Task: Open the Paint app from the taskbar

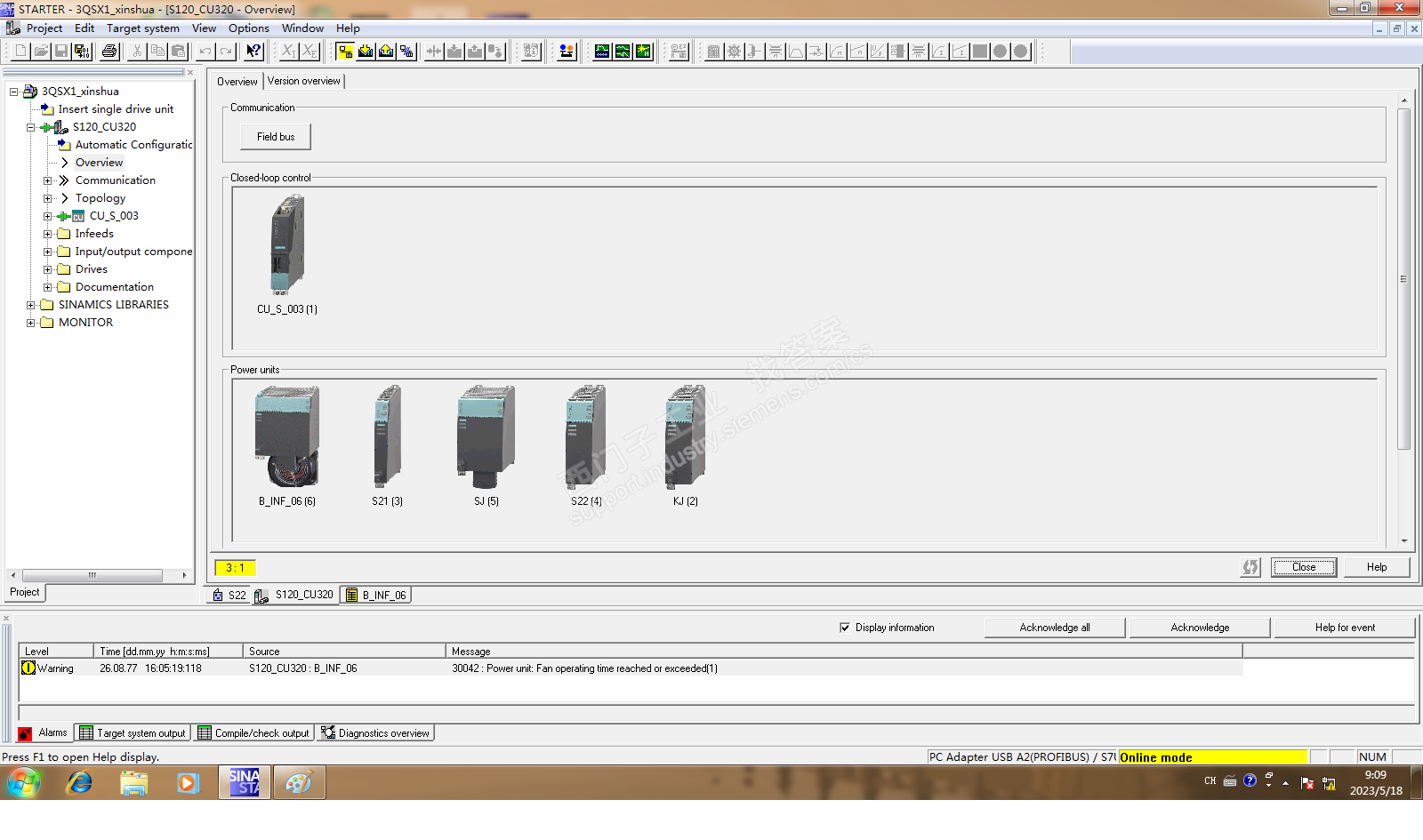Action: [299, 783]
